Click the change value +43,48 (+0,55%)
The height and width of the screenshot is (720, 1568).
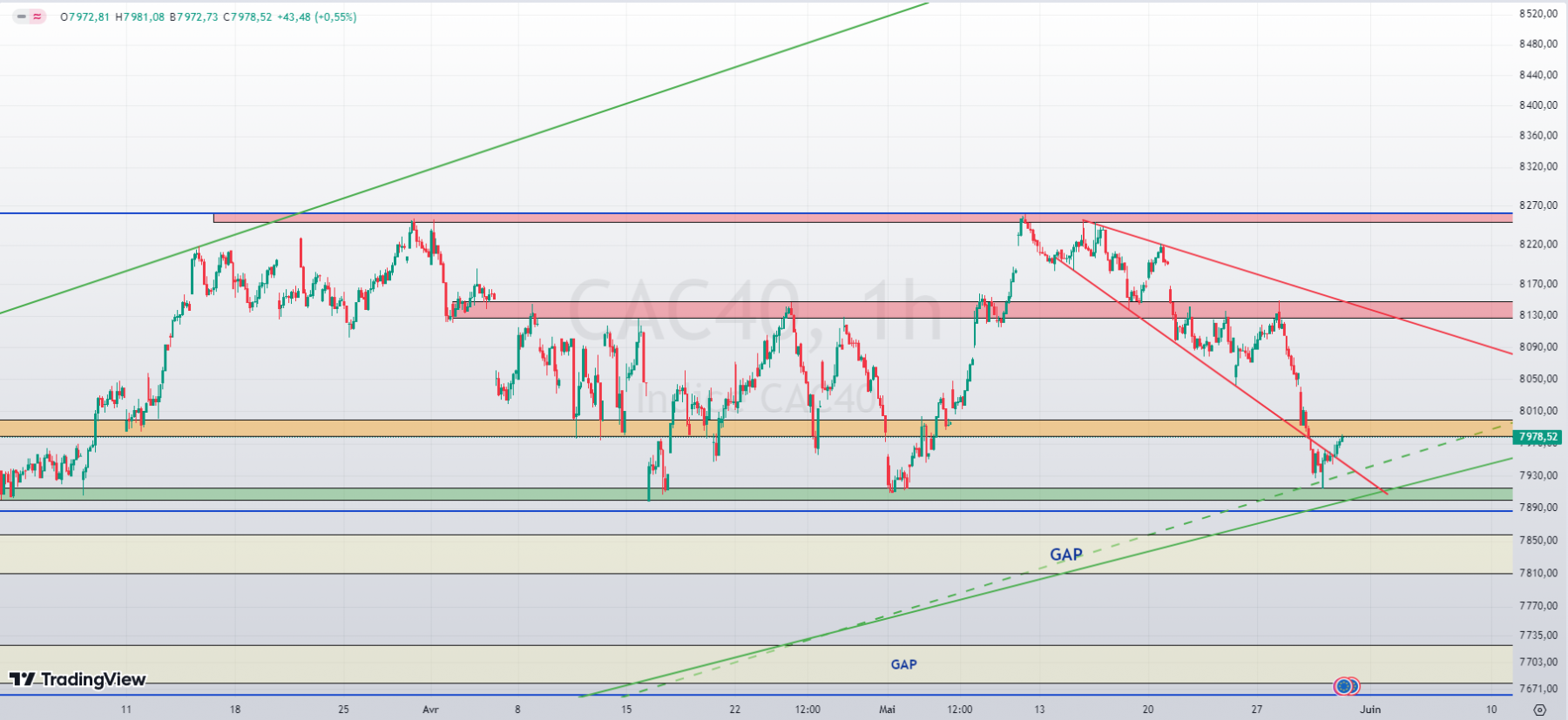[x=317, y=17]
